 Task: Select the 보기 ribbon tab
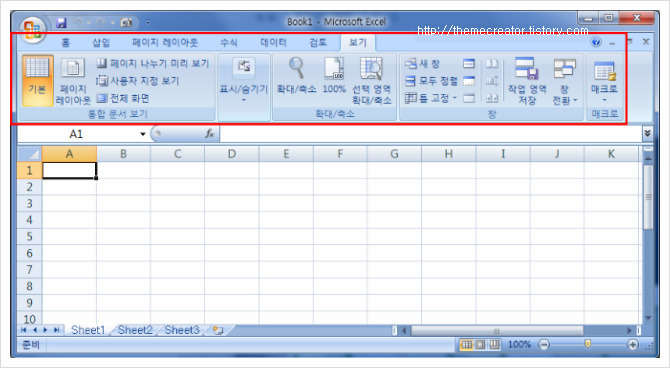coord(358,42)
